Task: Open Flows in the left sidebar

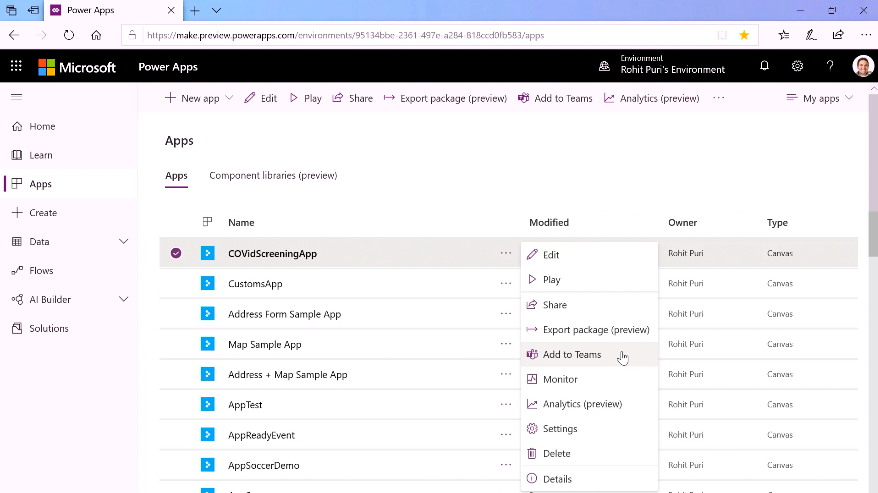Action: tap(41, 270)
